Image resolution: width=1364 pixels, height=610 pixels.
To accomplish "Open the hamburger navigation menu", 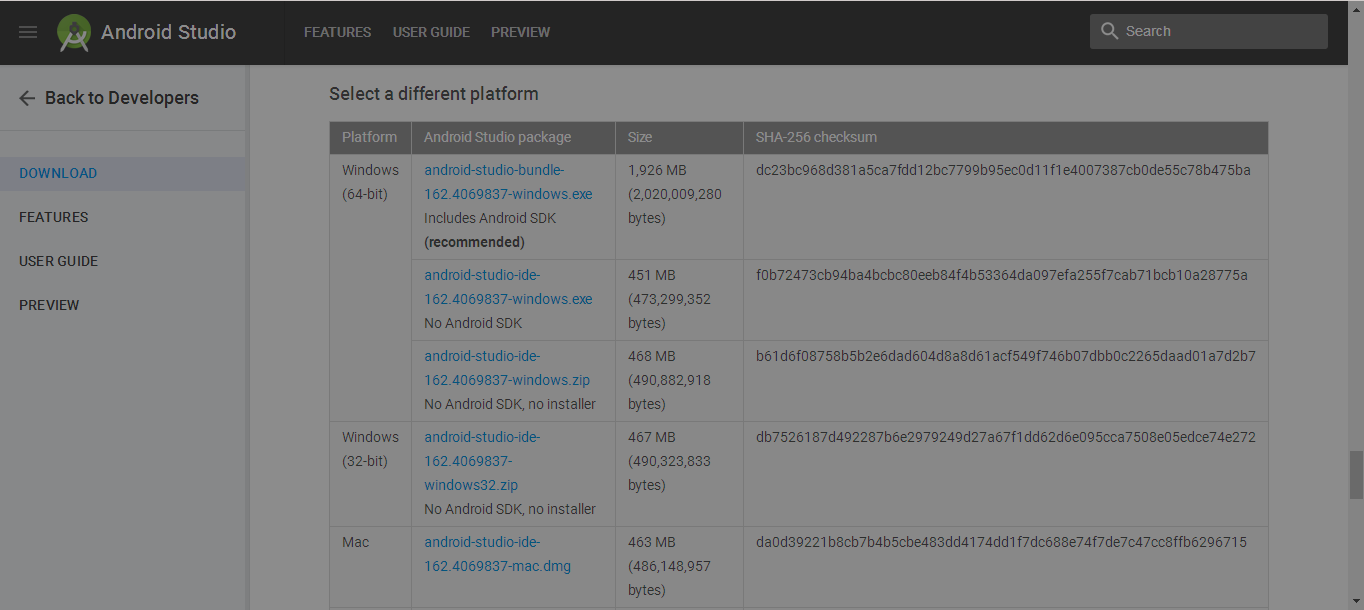I will (28, 32).
